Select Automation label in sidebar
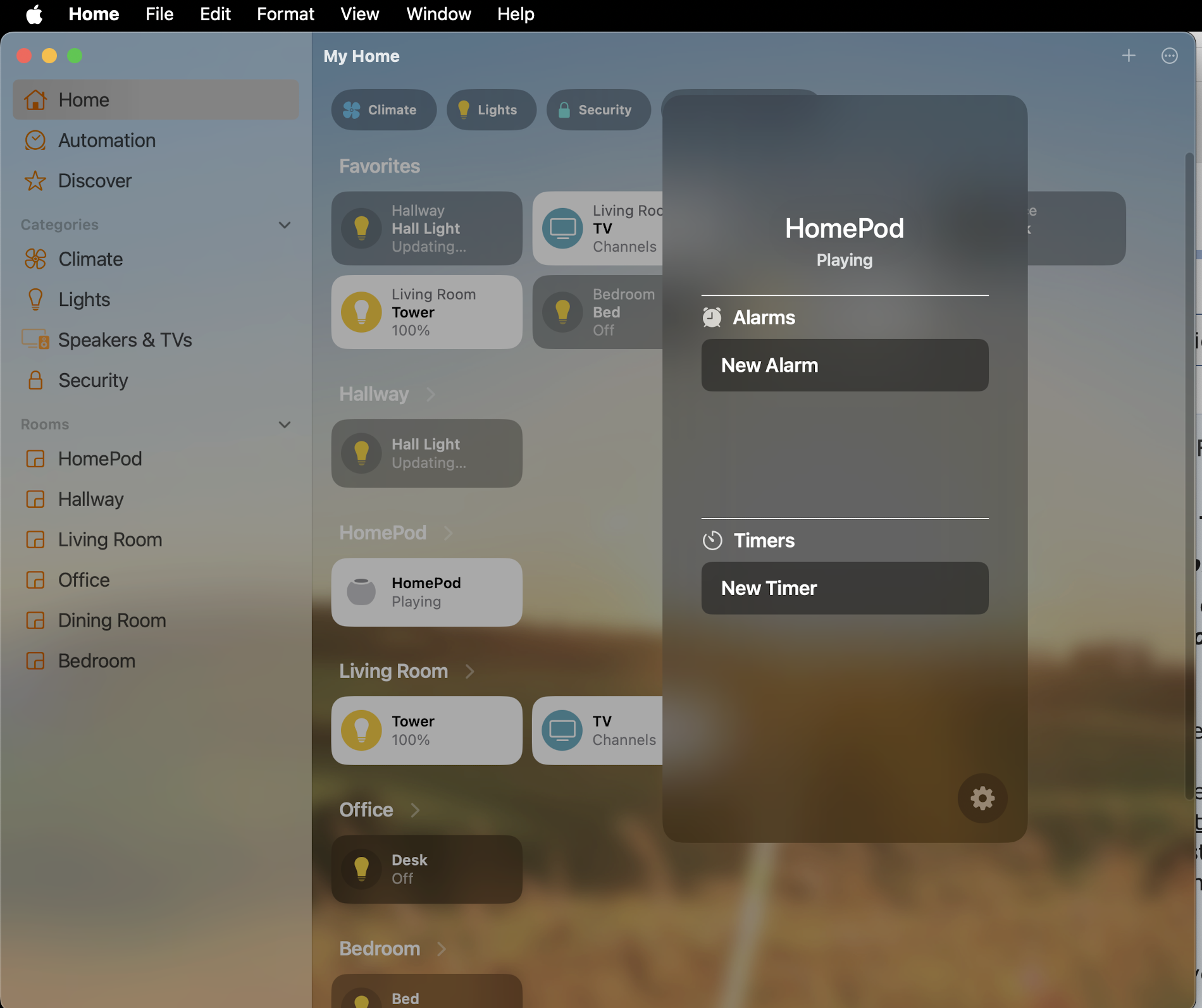Image resolution: width=1202 pixels, height=1008 pixels. pyautogui.click(x=107, y=140)
